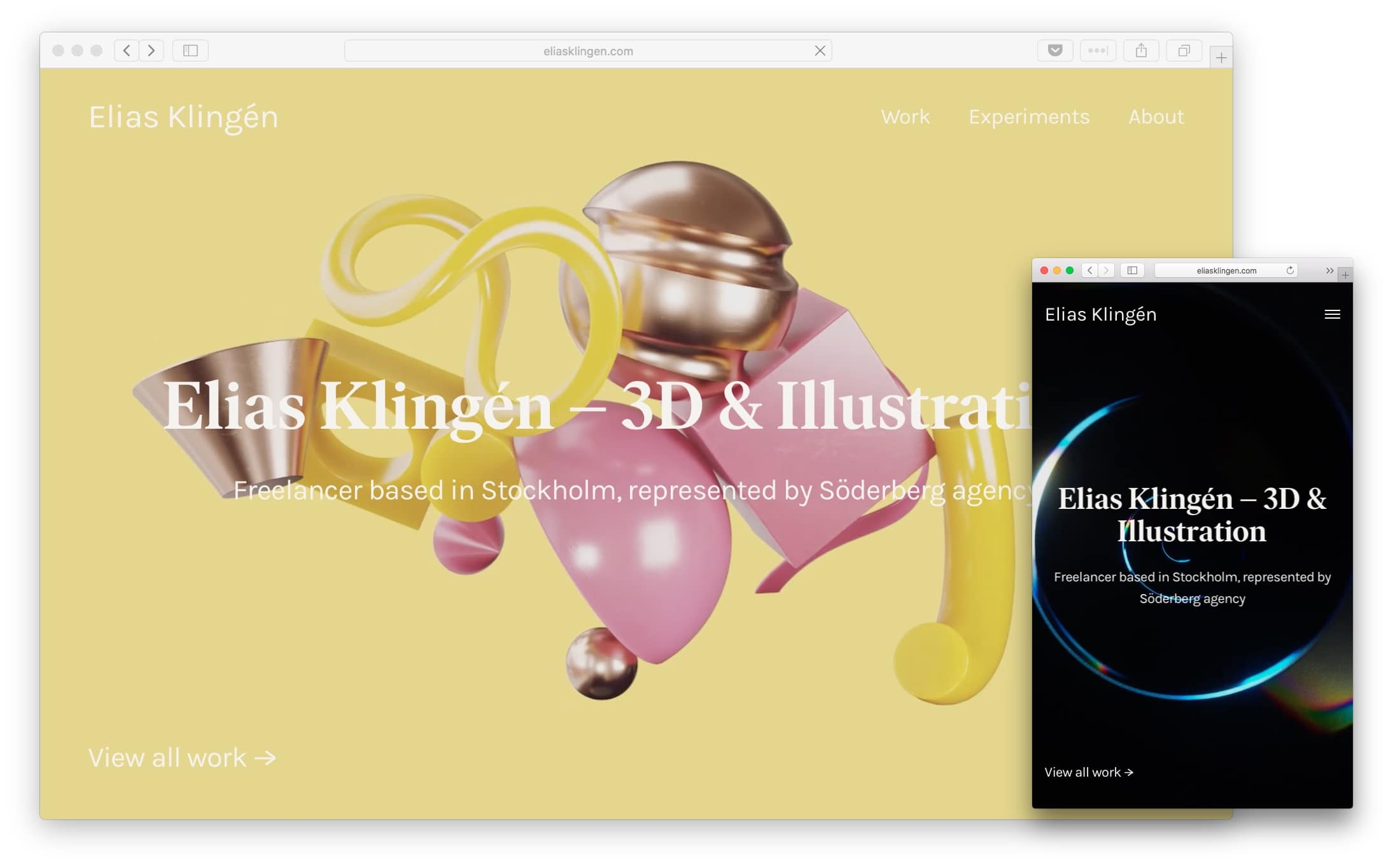Go forward in the large browser window
The height and width of the screenshot is (867, 1400).
[151, 50]
